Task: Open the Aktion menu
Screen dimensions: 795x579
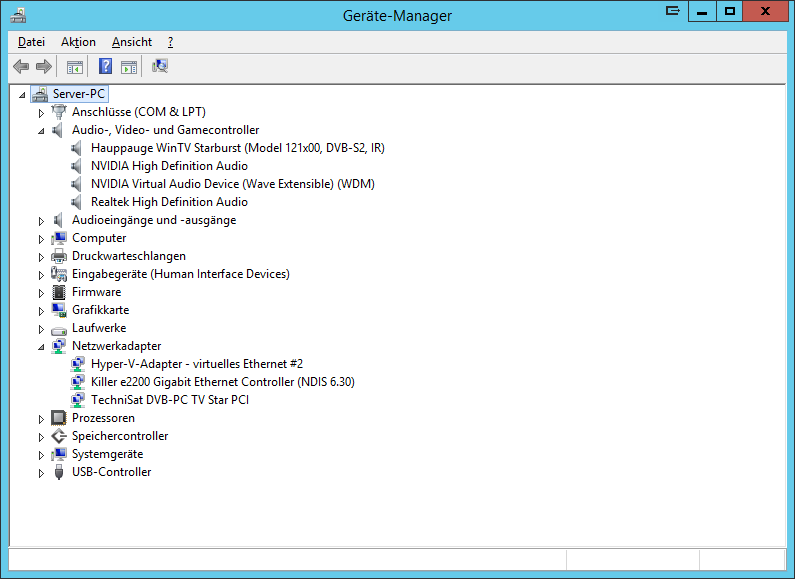Action: tap(78, 42)
